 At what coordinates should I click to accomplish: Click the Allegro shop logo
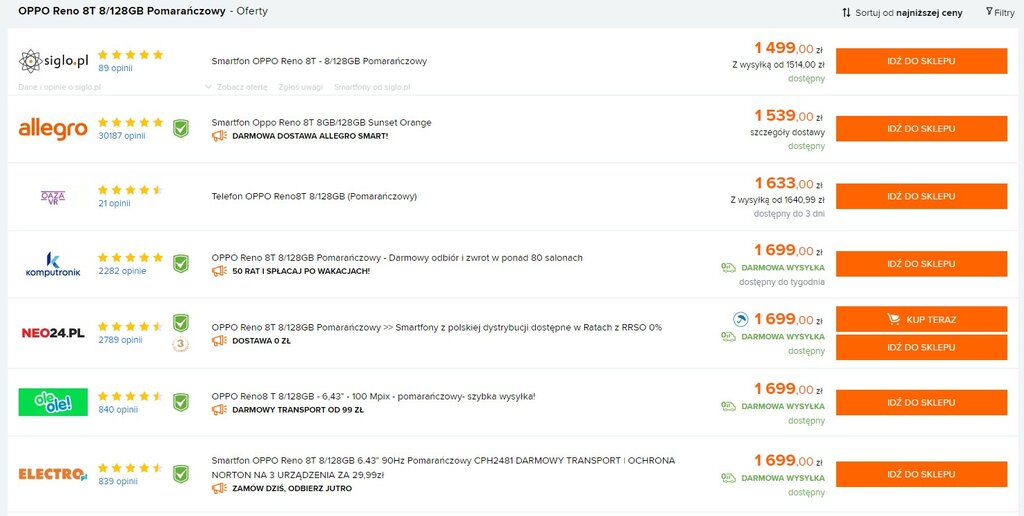53,129
